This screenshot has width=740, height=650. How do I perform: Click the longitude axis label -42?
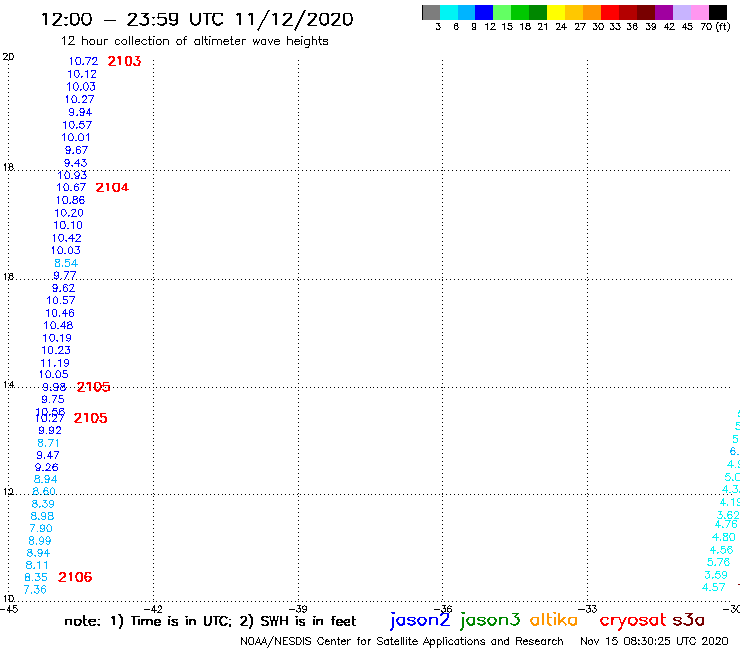[154, 609]
